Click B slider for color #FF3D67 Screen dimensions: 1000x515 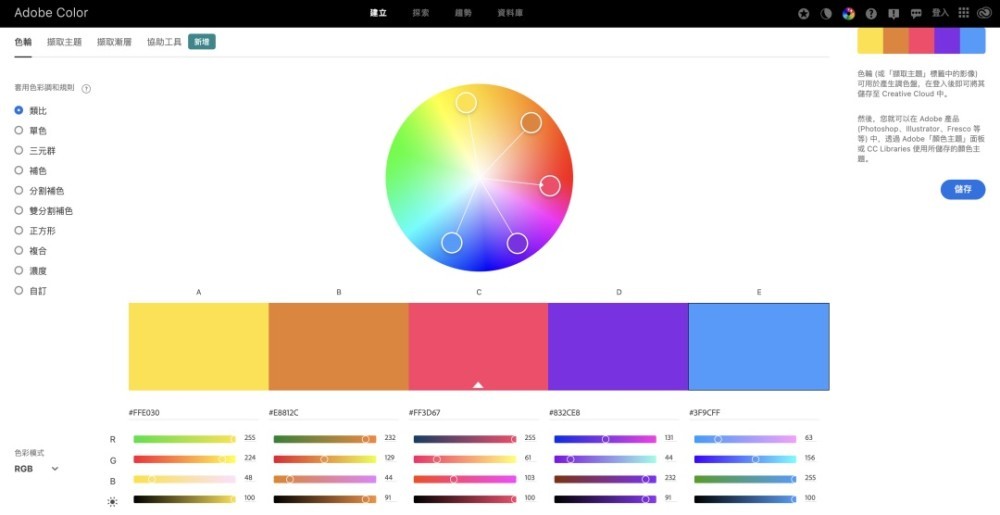[x=464, y=479]
